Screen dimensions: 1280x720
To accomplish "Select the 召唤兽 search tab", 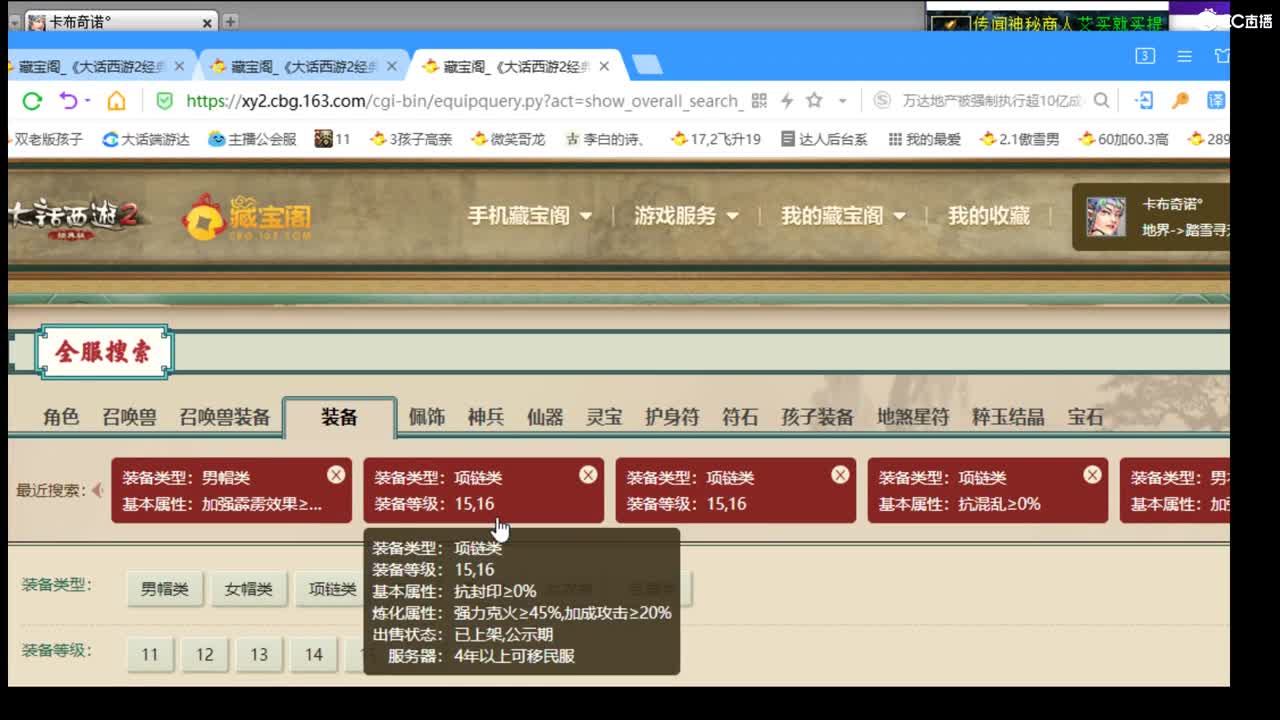I will pos(129,417).
